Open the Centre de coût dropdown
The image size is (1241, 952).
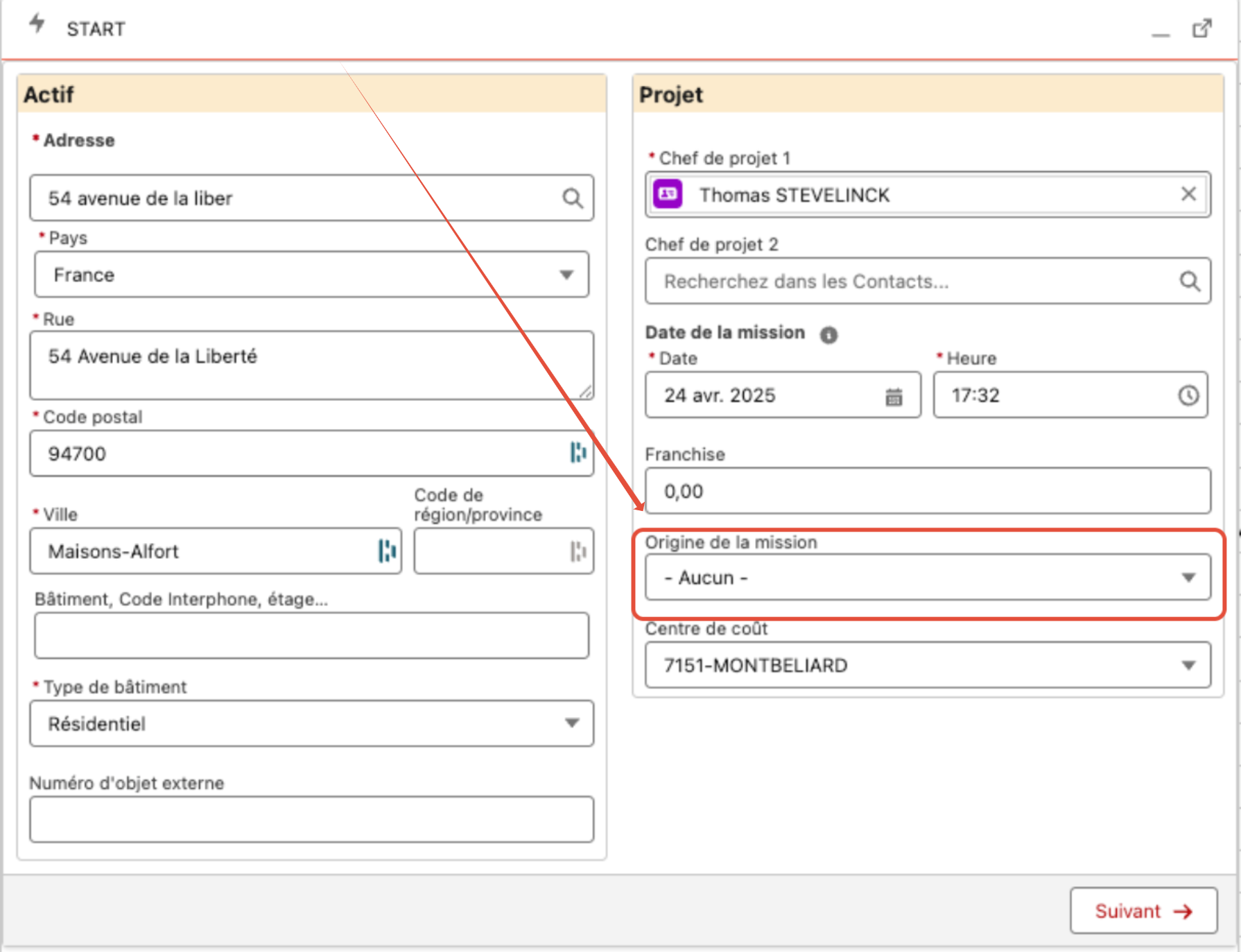coord(928,665)
